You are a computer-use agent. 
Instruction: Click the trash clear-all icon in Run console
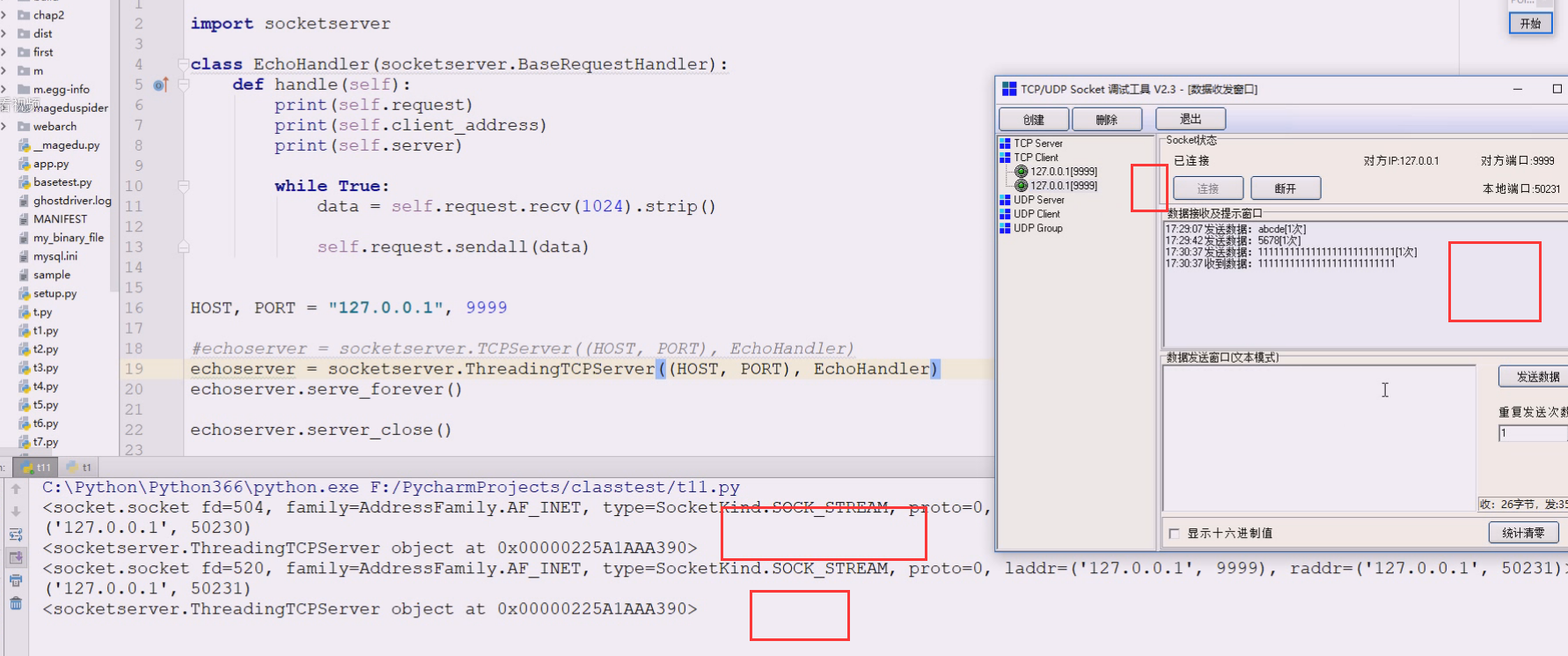point(16,603)
